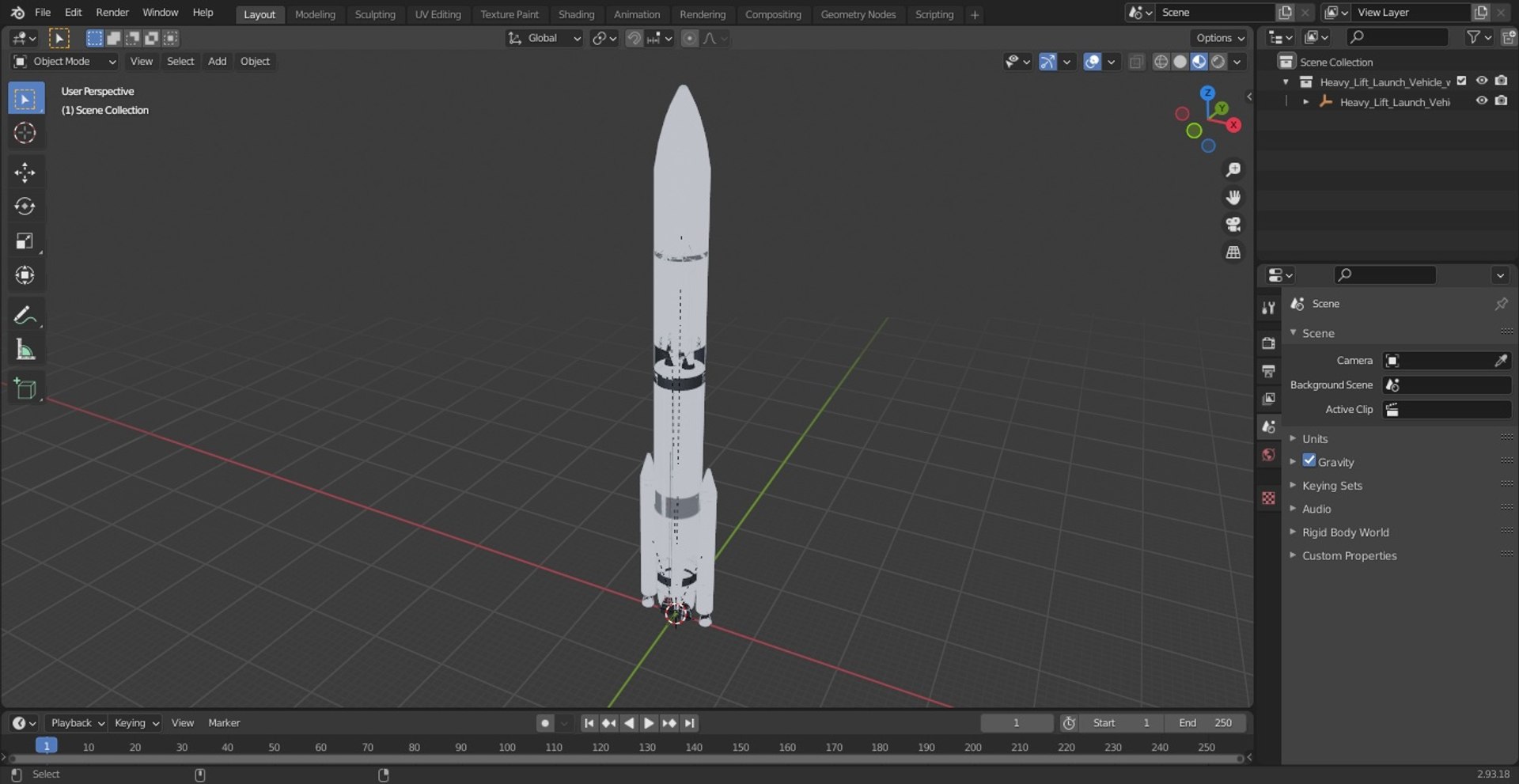Jump to the start frame
Screen dimensions: 1519x784
[589, 723]
